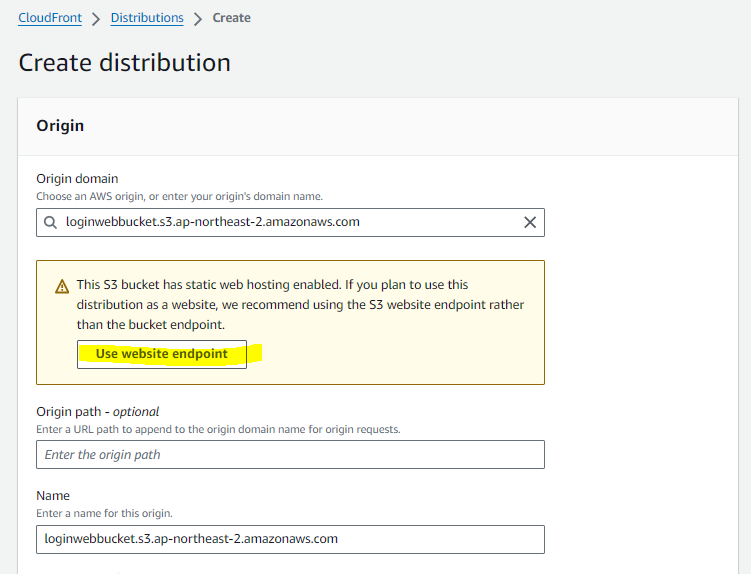Click 'Choose an AWS origin' helper text
This screenshot has height=574, width=751.
tap(180, 196)
